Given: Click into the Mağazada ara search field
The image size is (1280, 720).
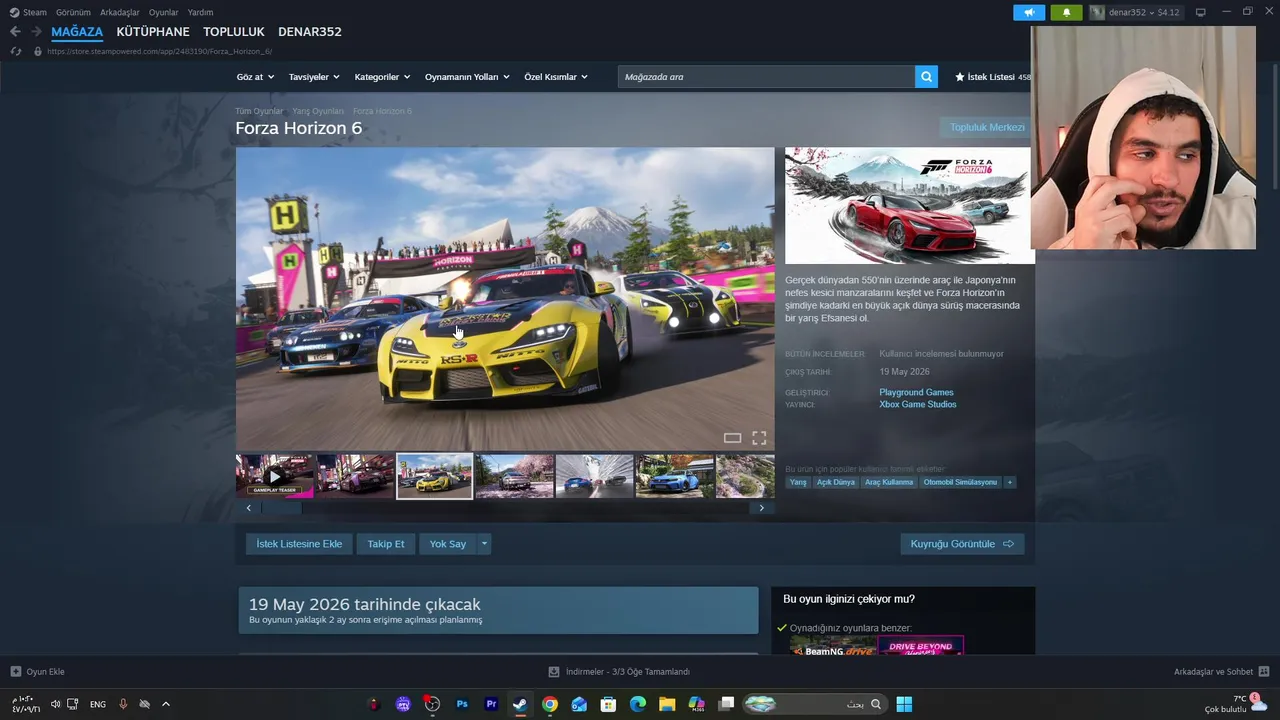Looking at the screenshot, I should click(x=766, y=77).
